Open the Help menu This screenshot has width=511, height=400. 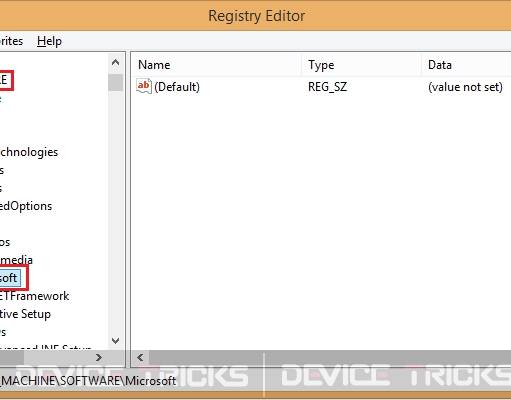[x=49, y=41]
